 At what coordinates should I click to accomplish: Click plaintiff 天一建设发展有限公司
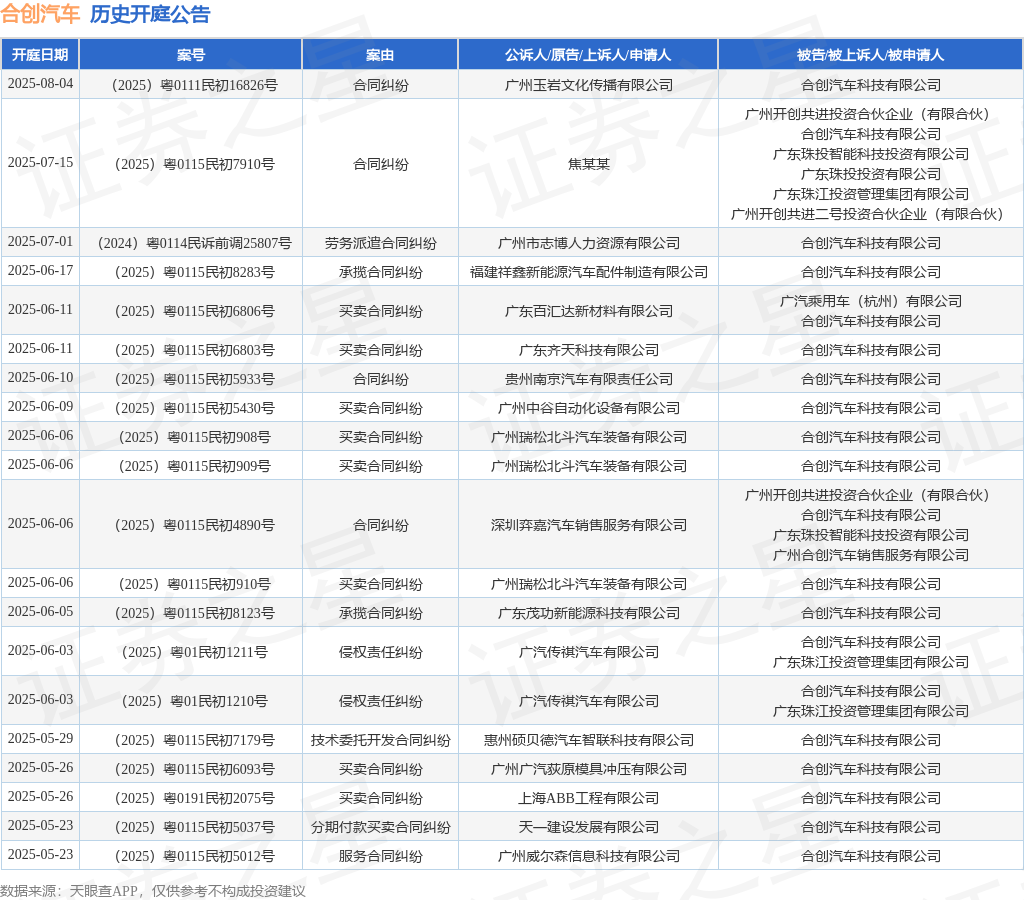point(588,827)
